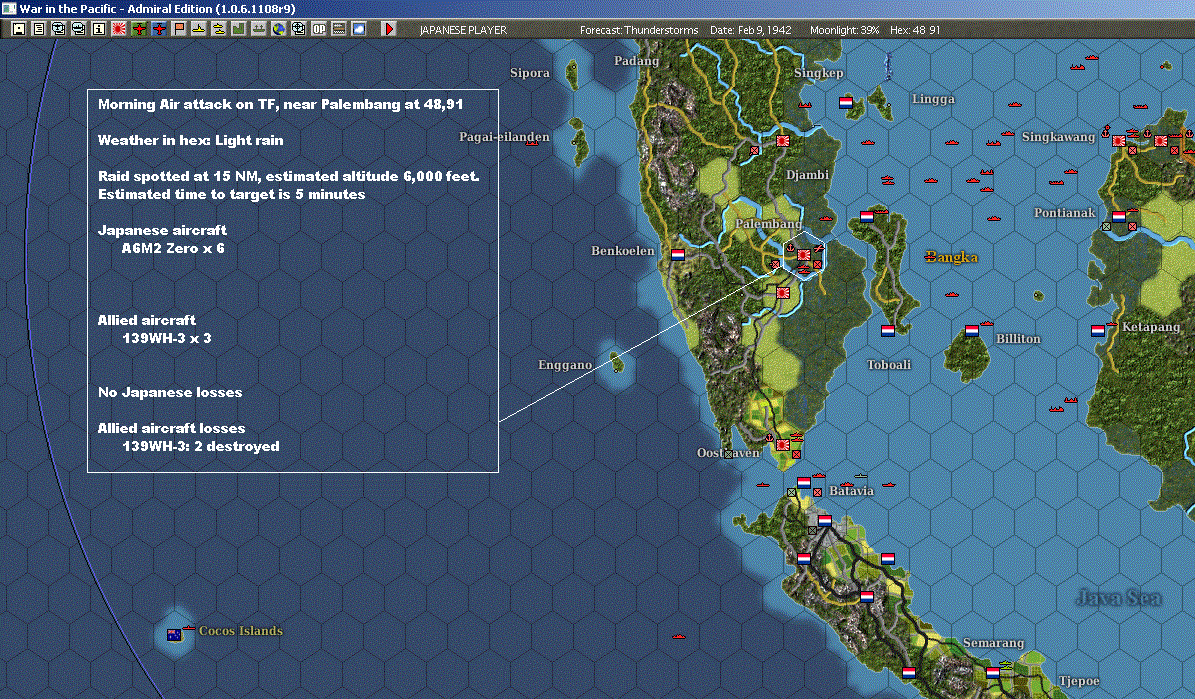The image size is (1195, 699).
Task: Click the double yellow ships toolbar icon
Action: pyautogui.click(x=218, y=29)
